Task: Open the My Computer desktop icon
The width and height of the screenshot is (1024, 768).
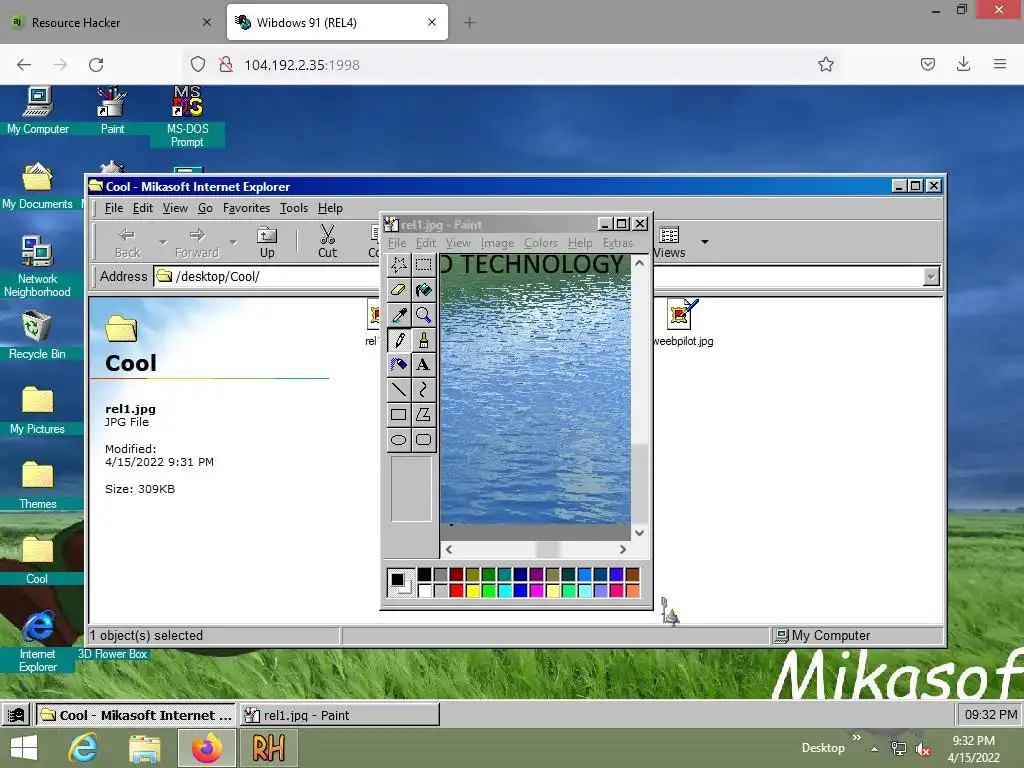Action: click(x=38, y=110)
